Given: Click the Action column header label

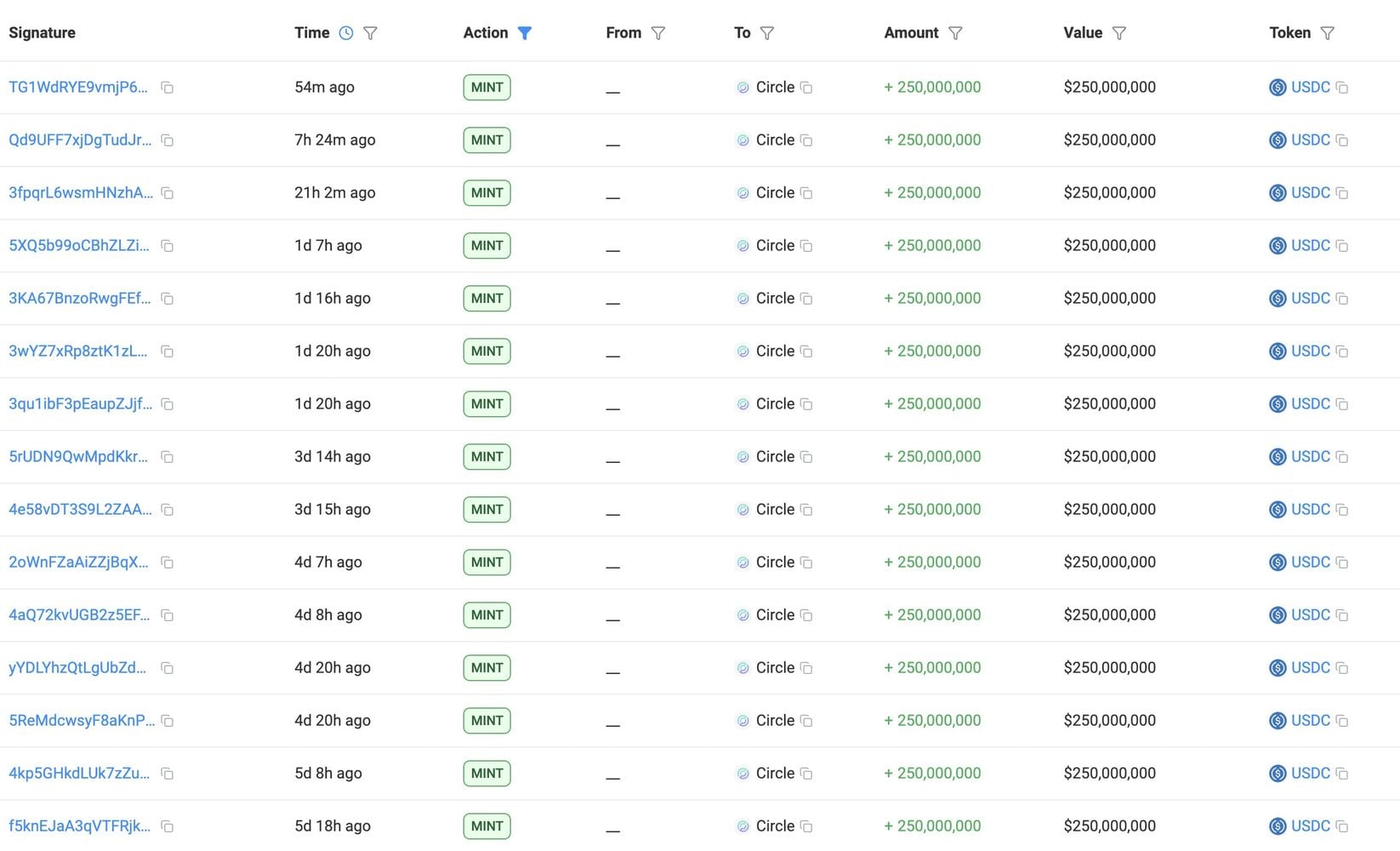Looking at the screenshot, I should [486, 32].
